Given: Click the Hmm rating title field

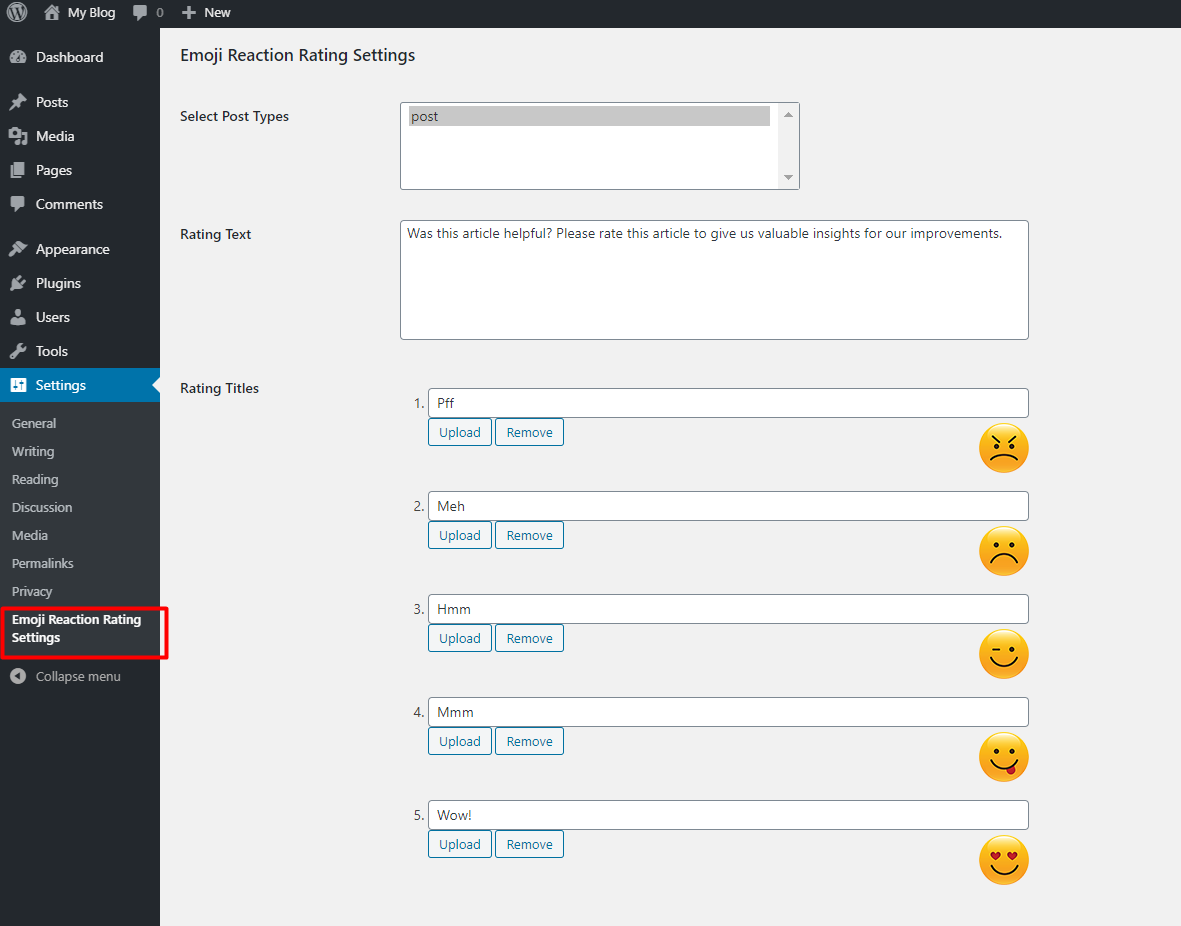Looking at the screenshot, I should click(x=728, y=609).
